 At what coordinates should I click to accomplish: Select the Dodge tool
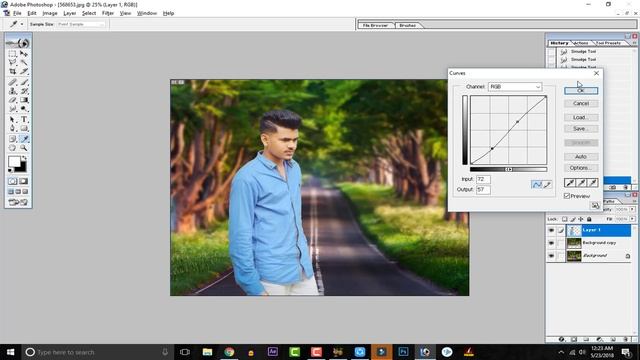24,109
